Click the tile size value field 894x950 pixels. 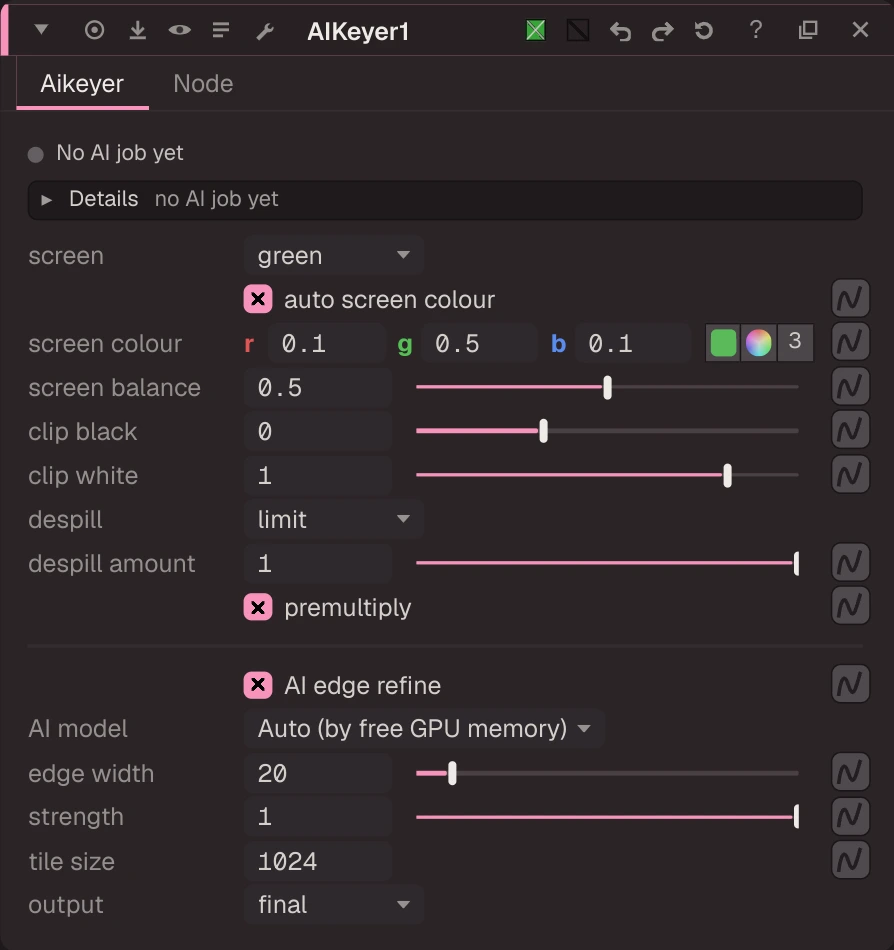coord(318,861)
